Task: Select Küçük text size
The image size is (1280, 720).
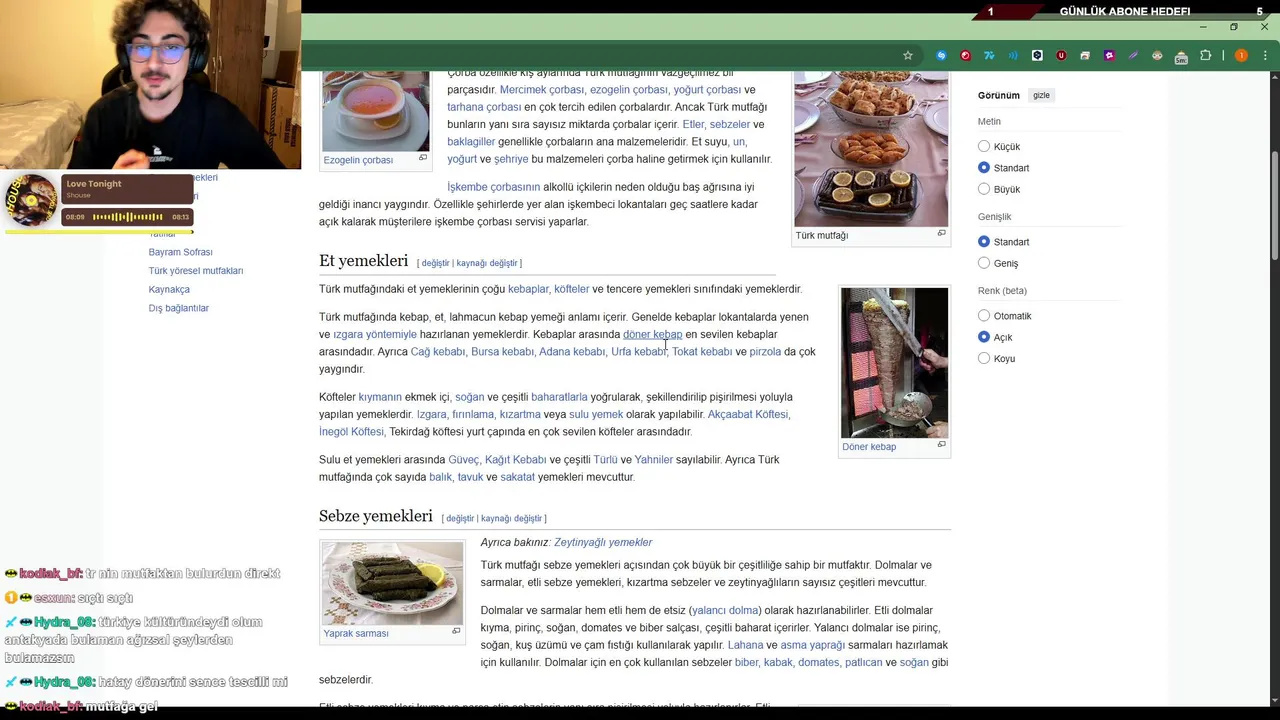Action: tap(984, 146)
